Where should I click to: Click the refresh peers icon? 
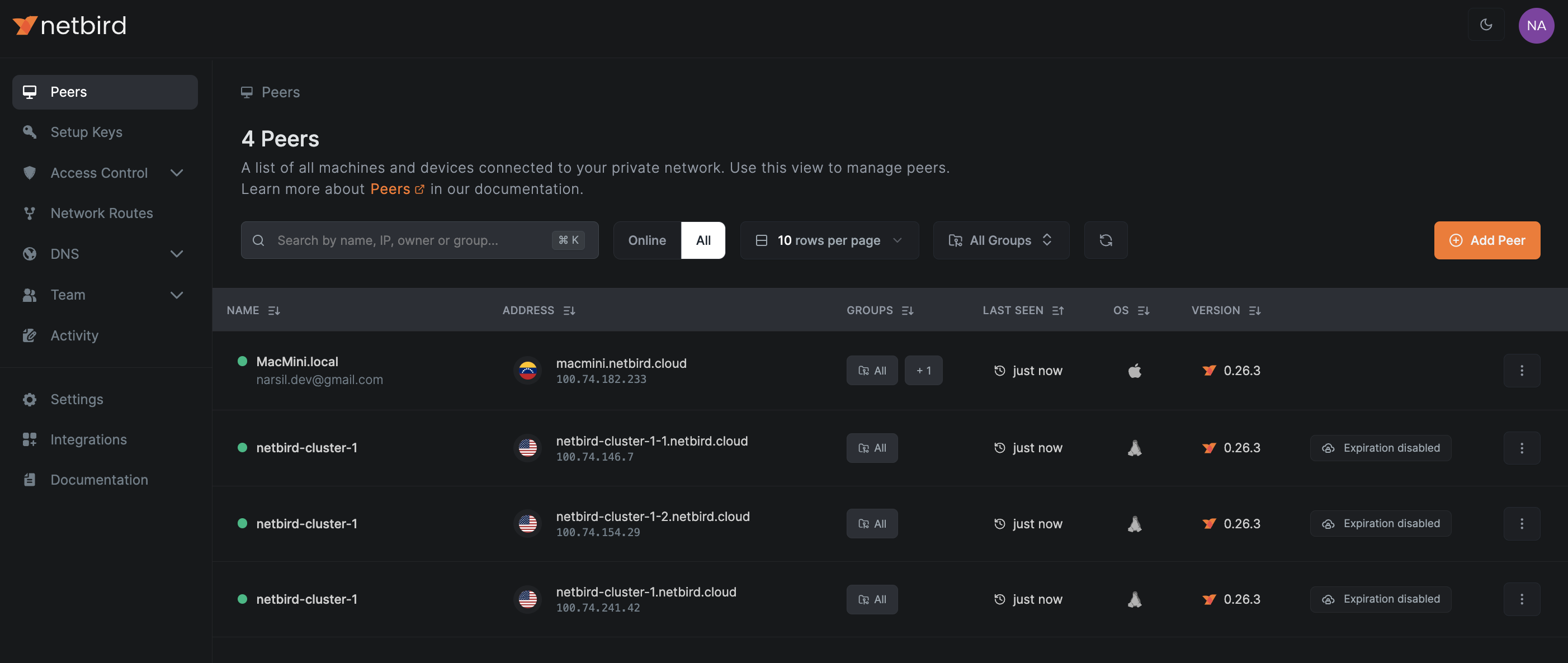click(1106, 240)
